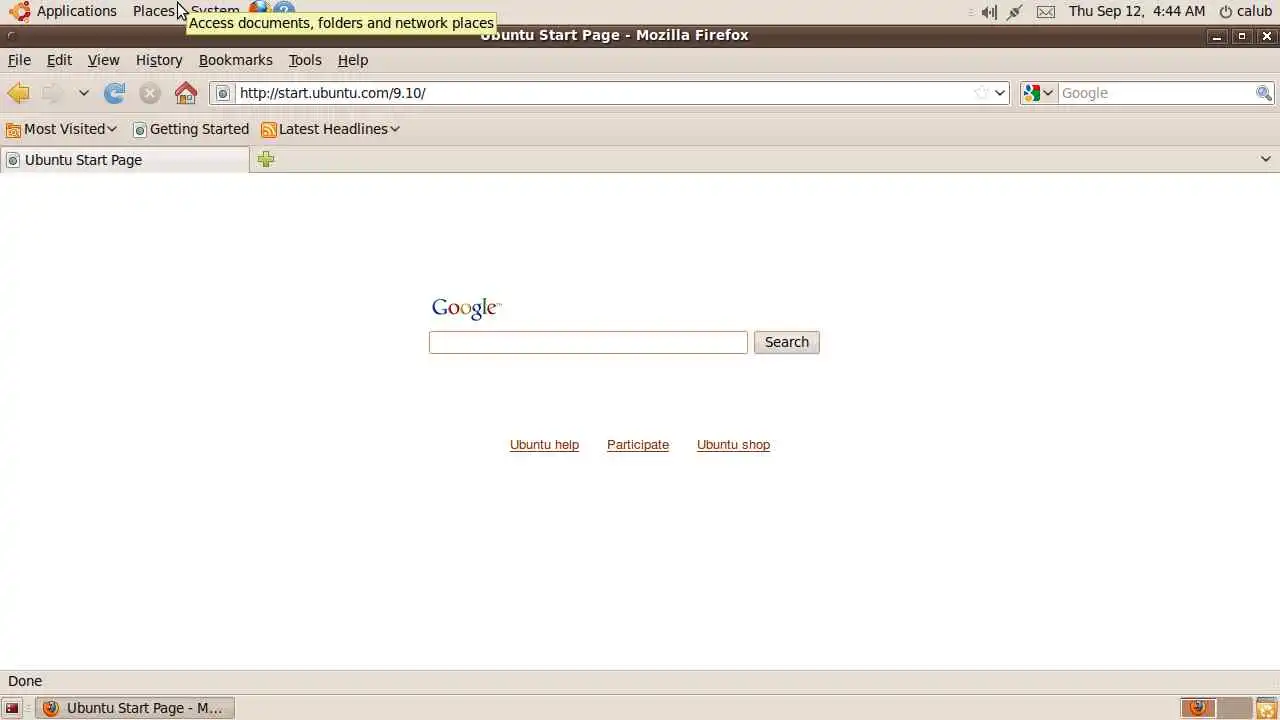Open the Applications menu in top panel
The height and width of the screenshot is (720, 1280).
(x=76, y=11)
